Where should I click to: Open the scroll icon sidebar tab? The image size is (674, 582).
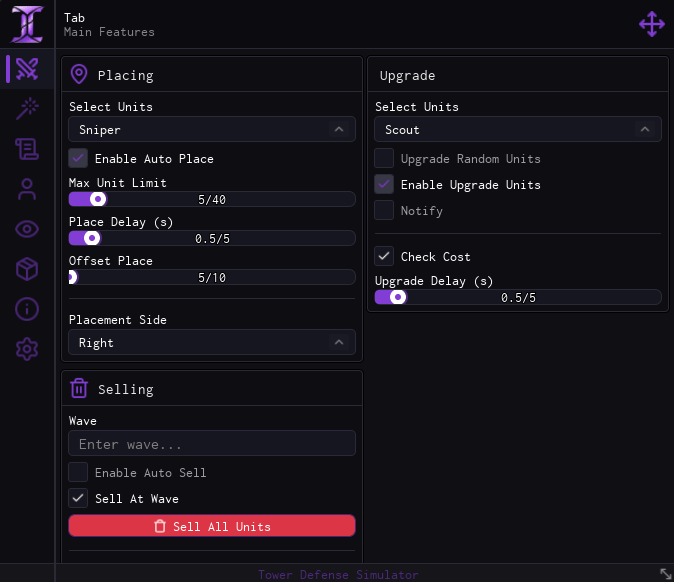click(27, 149)
